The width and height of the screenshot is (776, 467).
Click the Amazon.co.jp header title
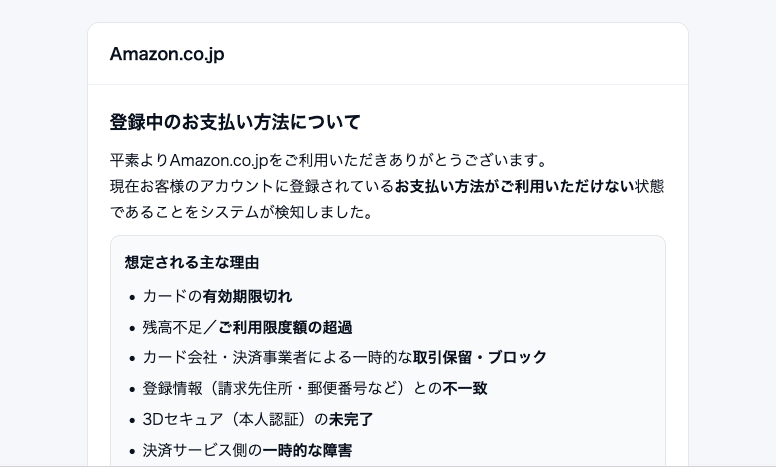[167, 54]
